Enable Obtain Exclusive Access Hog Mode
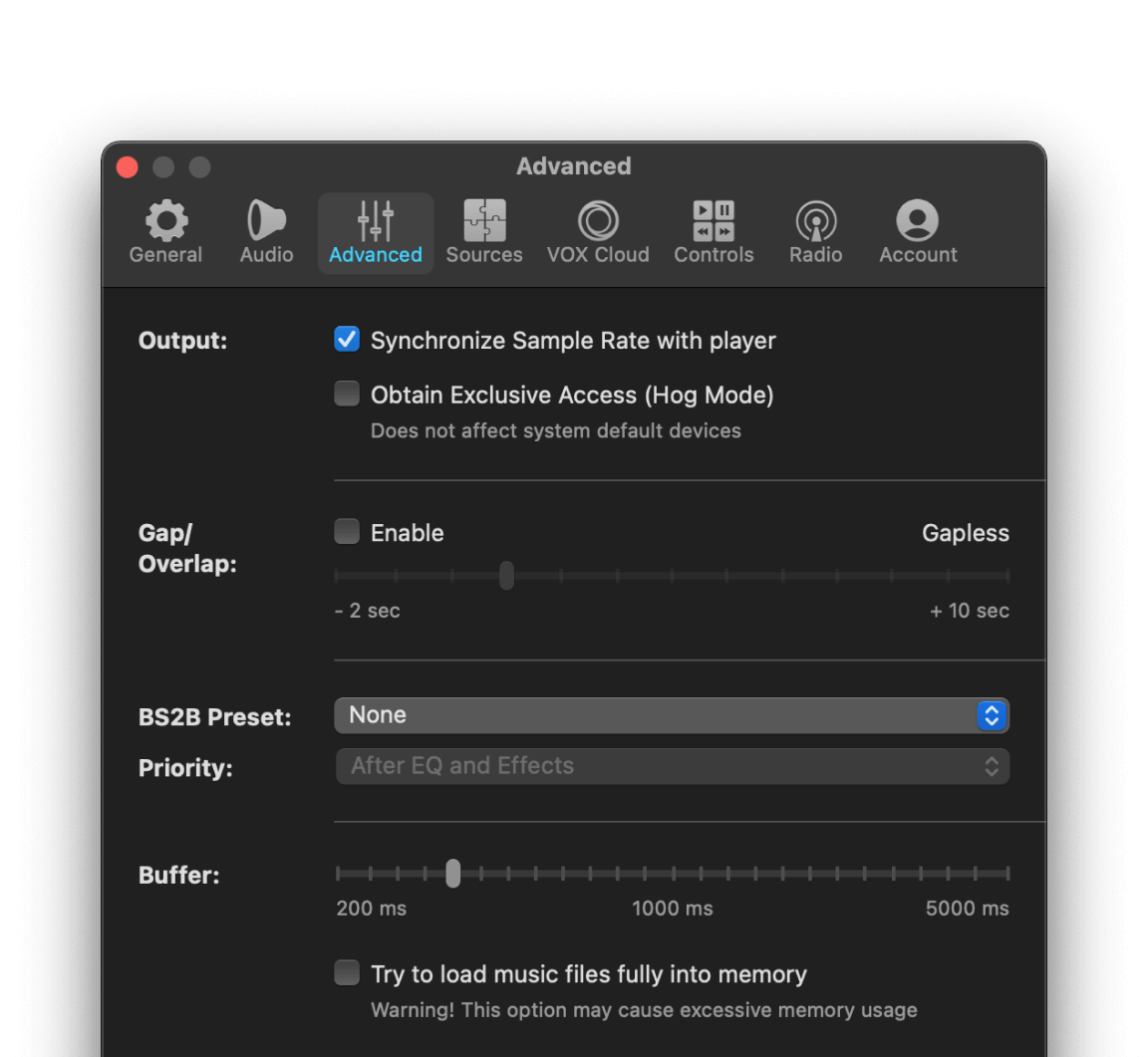 tap(347, 394)
